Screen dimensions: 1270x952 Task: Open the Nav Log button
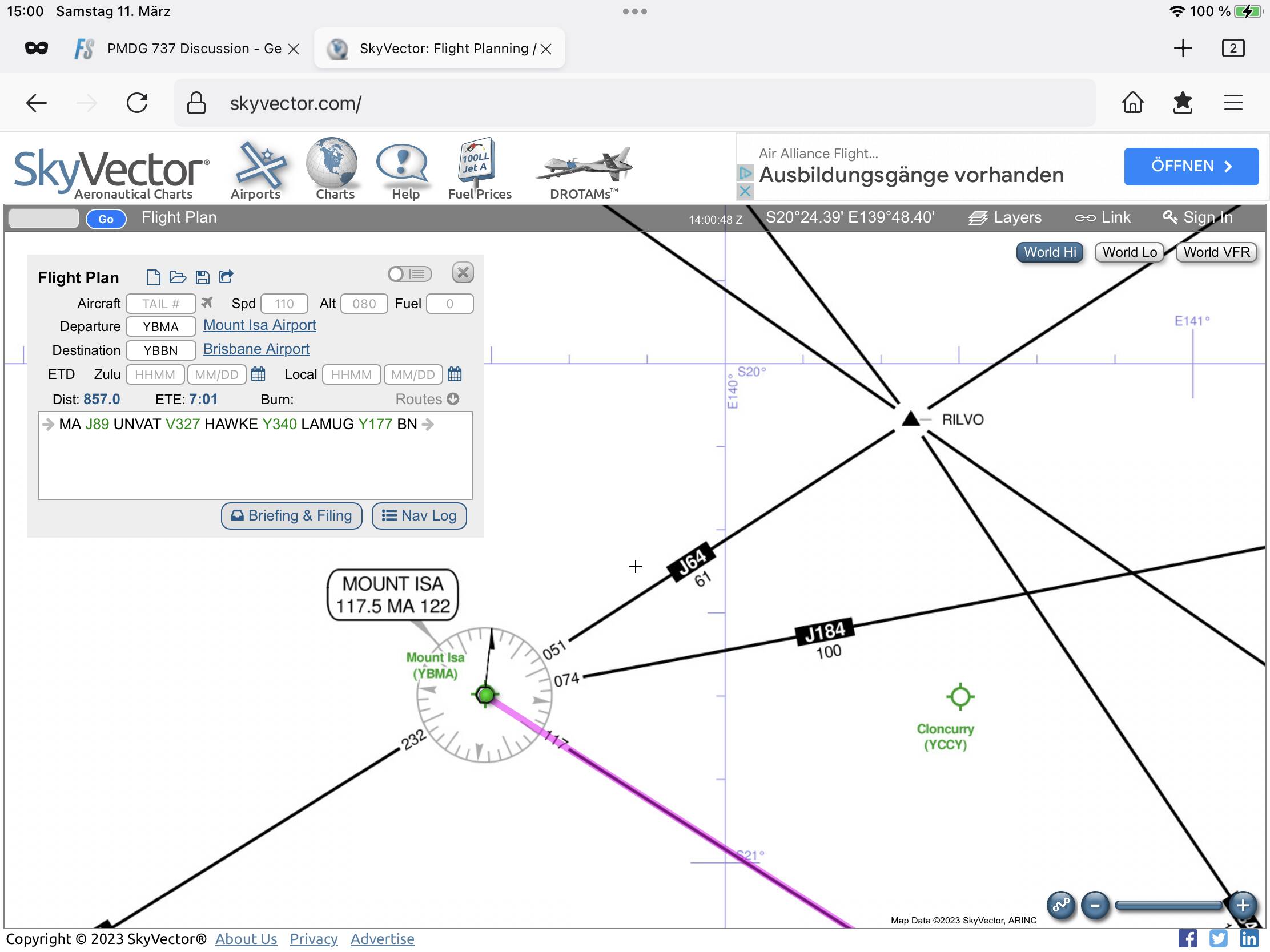point(419,516)
